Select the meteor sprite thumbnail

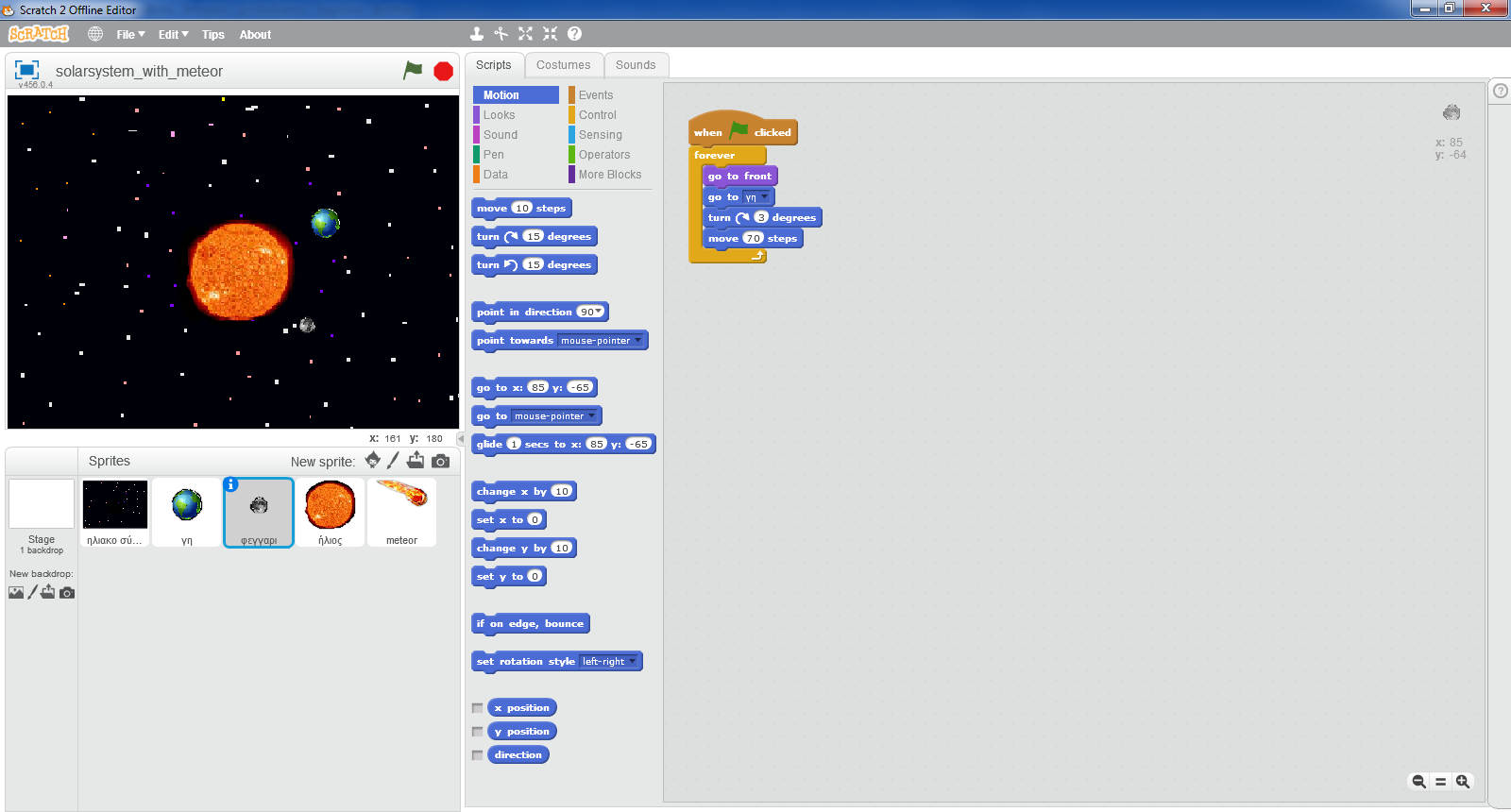pyautogui.click(x=401, y=512)
